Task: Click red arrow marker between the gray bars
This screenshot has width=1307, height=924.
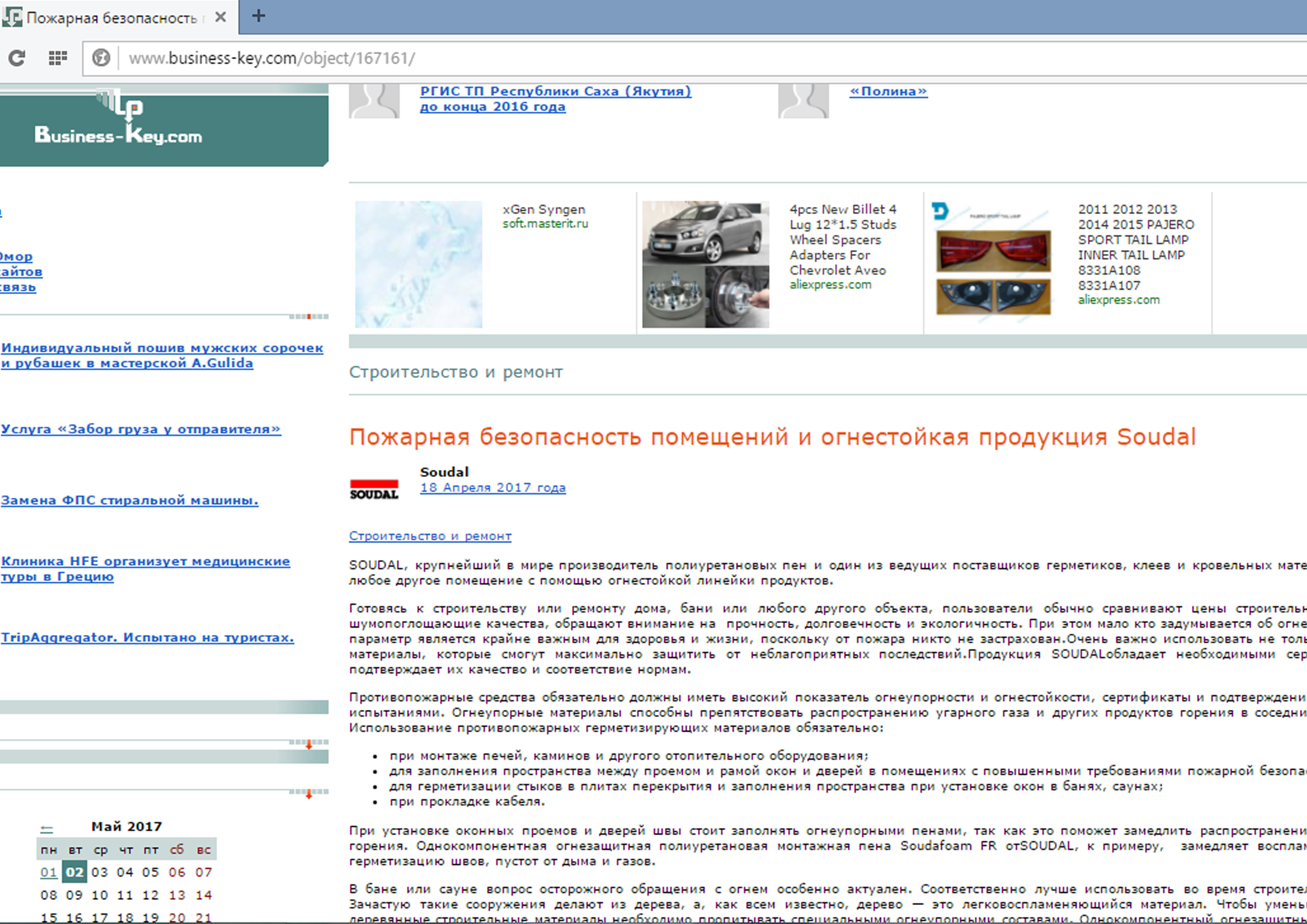Action: point(308,745)
